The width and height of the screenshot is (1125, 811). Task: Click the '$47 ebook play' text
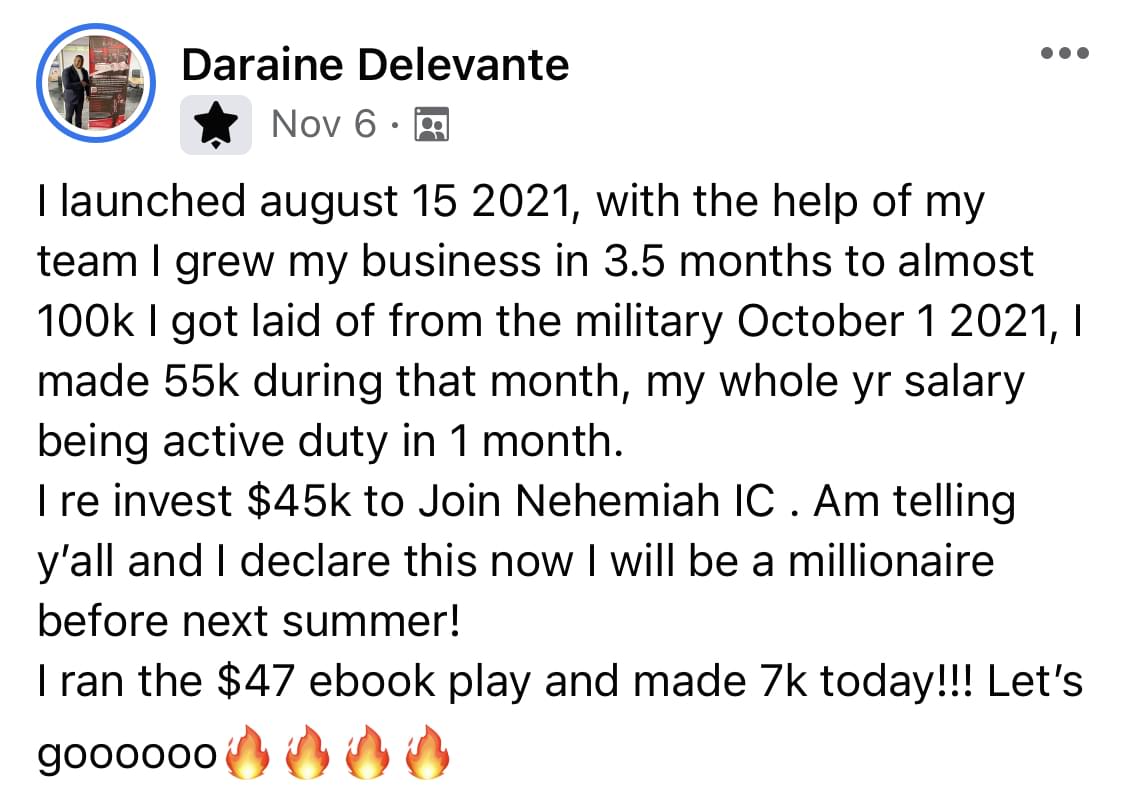(x=375, y=682)
